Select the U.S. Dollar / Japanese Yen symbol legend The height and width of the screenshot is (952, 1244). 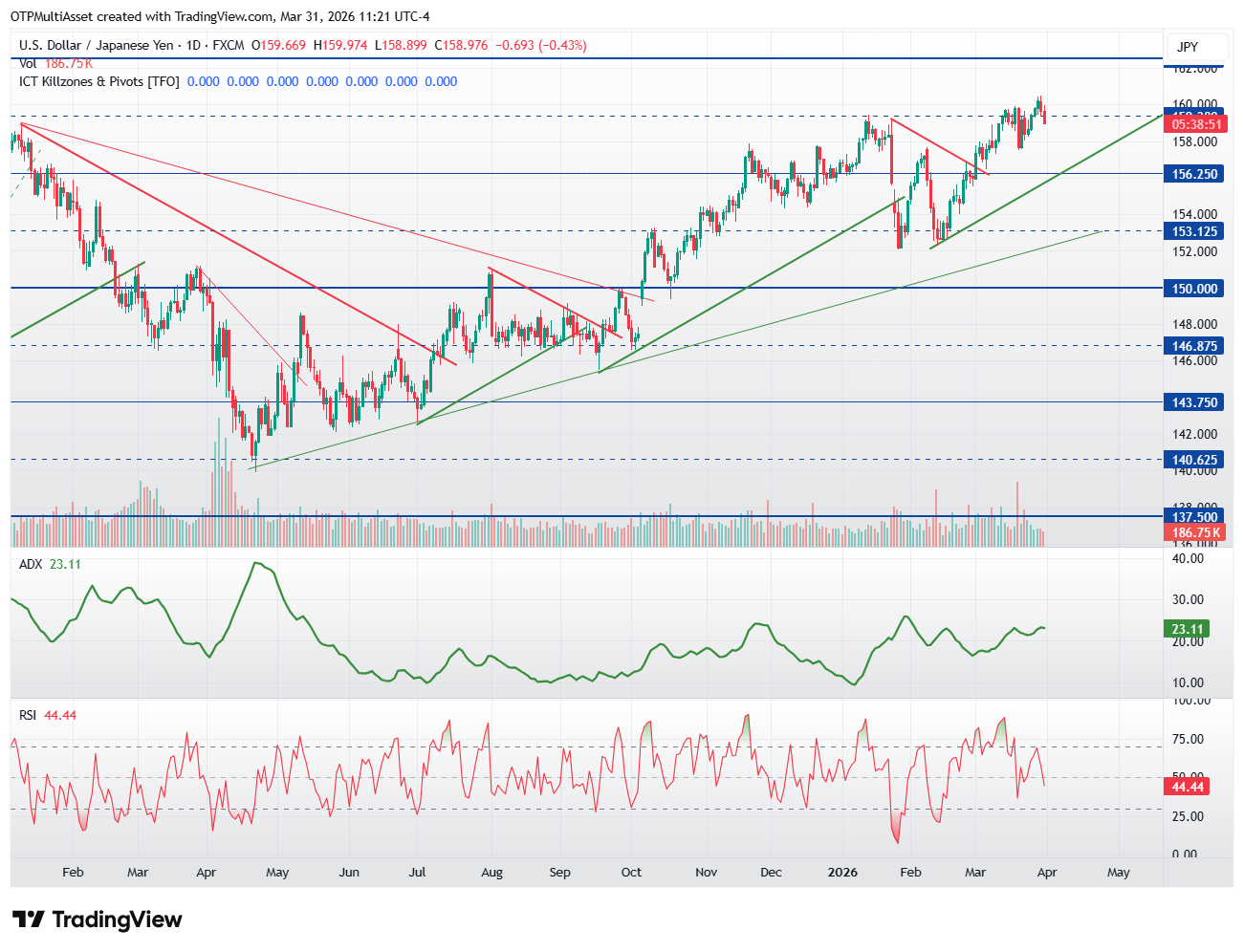point(96,44)
